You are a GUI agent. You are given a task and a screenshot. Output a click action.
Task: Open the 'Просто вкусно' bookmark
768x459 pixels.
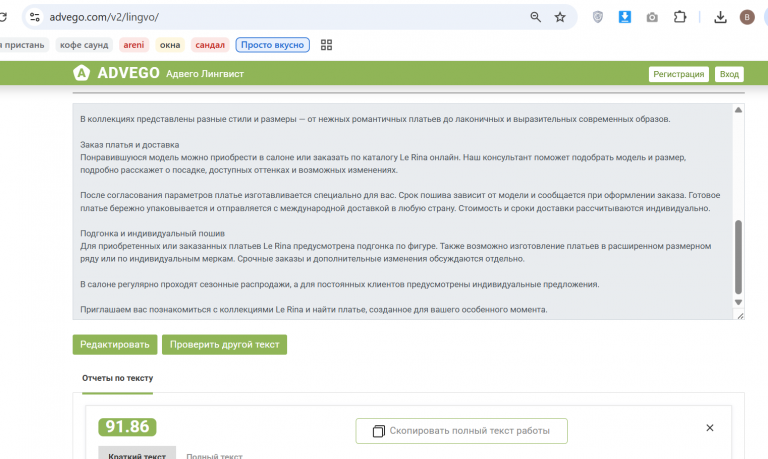[x=272, y=45]
